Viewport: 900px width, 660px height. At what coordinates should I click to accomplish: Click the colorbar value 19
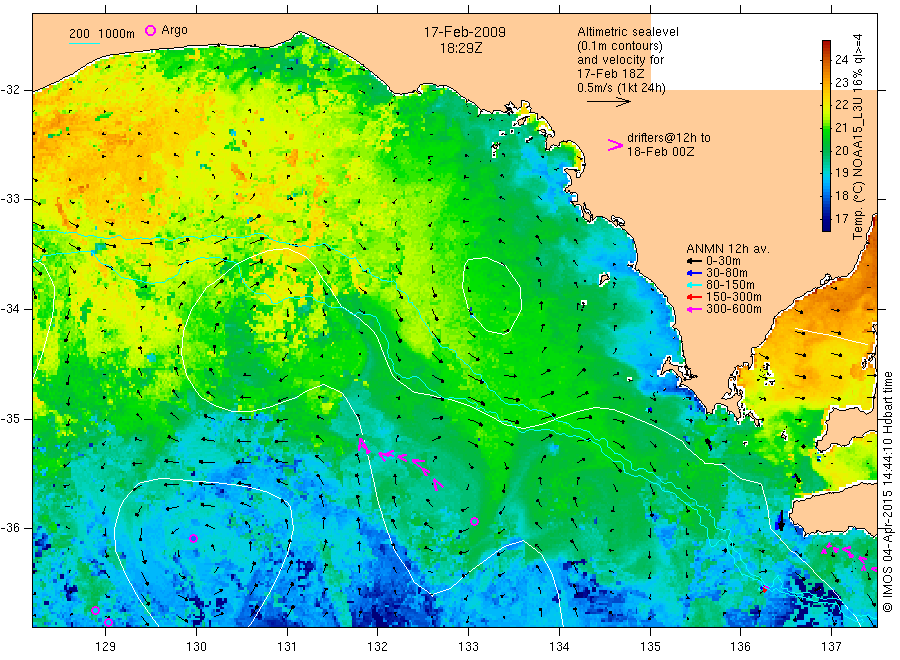[841, 173]
